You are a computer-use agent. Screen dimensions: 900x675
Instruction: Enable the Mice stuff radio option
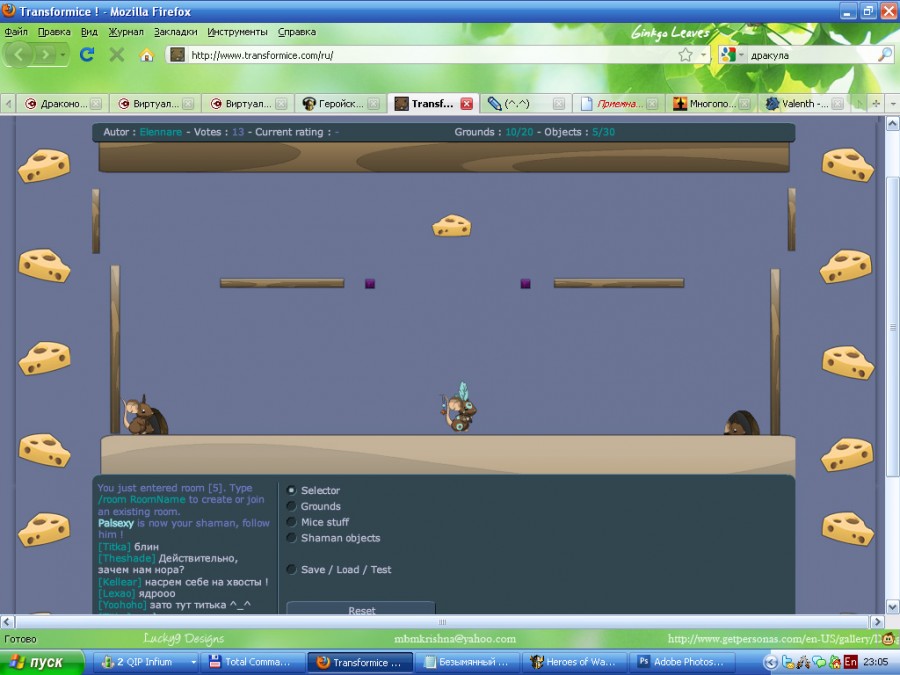click(x=292, y=522)
